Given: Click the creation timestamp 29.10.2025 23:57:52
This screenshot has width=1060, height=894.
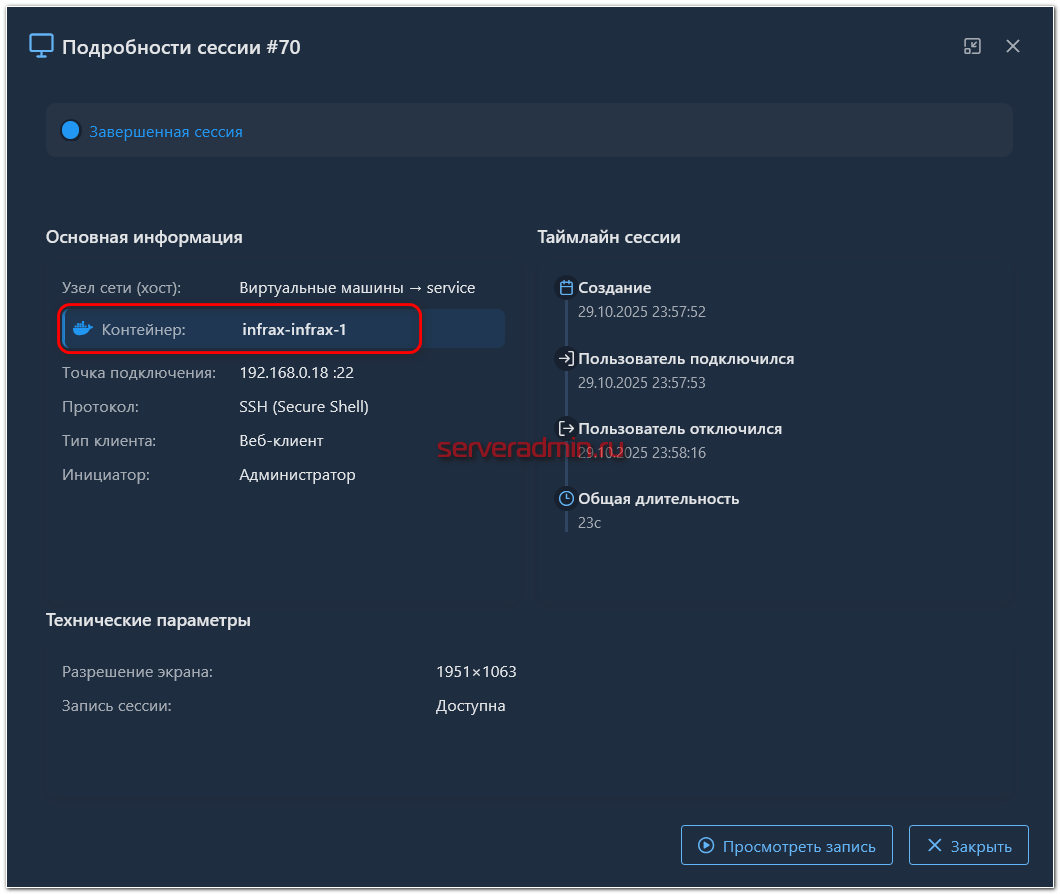Looking at the screenshot, I should click(x=642, y=312).
